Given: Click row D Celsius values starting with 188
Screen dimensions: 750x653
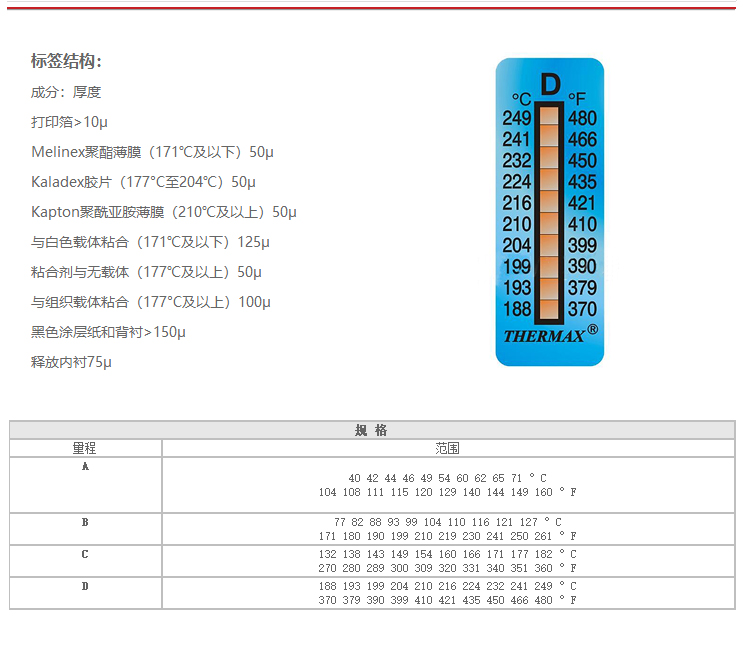Looking at the screenshot, I should pos(447,586).
